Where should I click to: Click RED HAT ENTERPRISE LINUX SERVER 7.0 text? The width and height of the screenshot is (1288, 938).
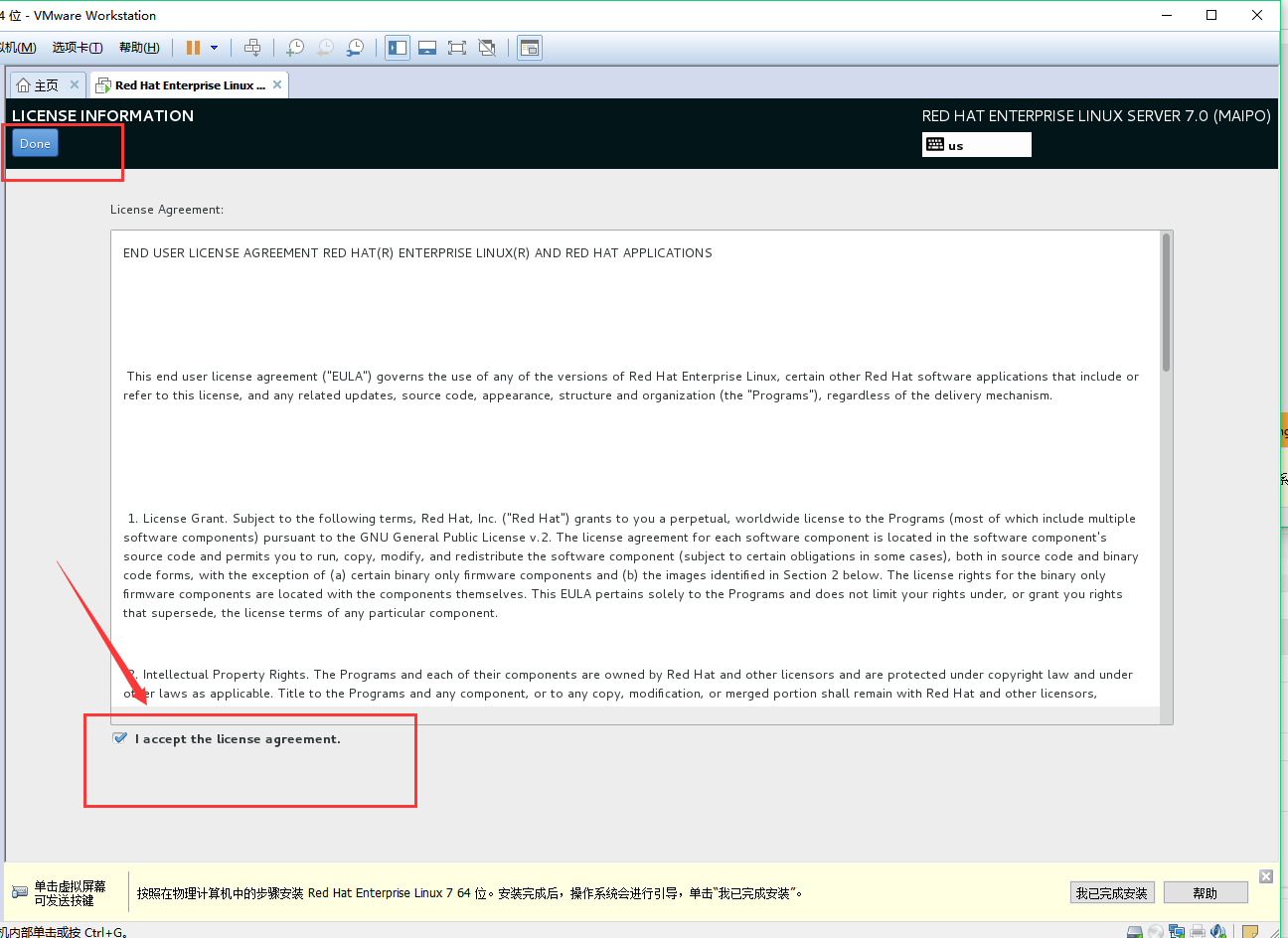tap(1096, 115)
